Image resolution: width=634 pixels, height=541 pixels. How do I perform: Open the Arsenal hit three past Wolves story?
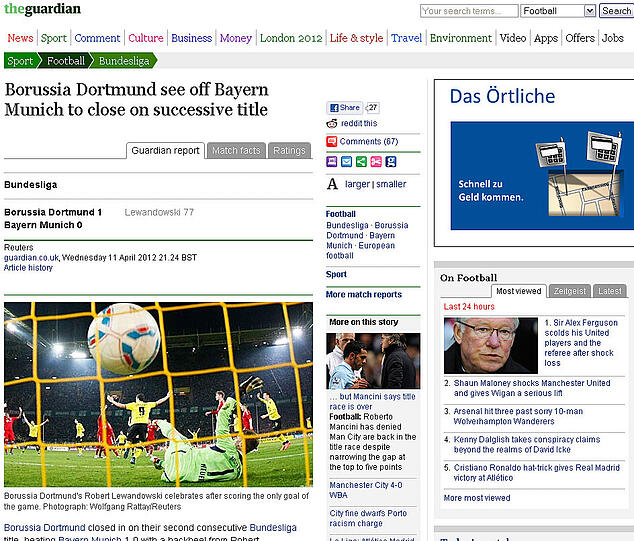click(518, 416)
